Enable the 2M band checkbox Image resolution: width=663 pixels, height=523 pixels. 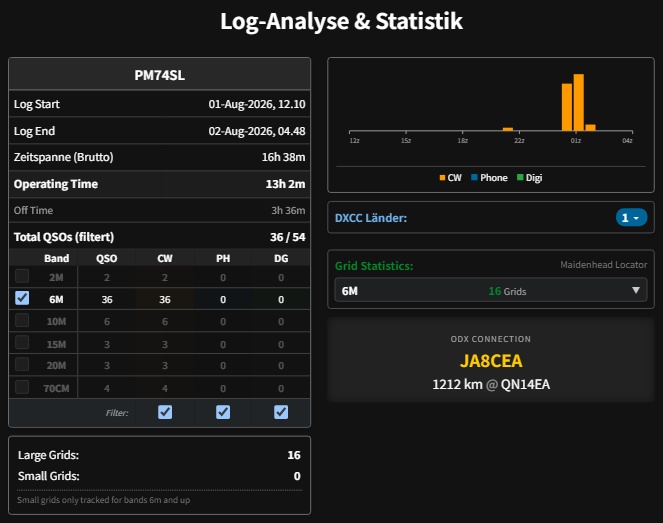tap(22, 276)
